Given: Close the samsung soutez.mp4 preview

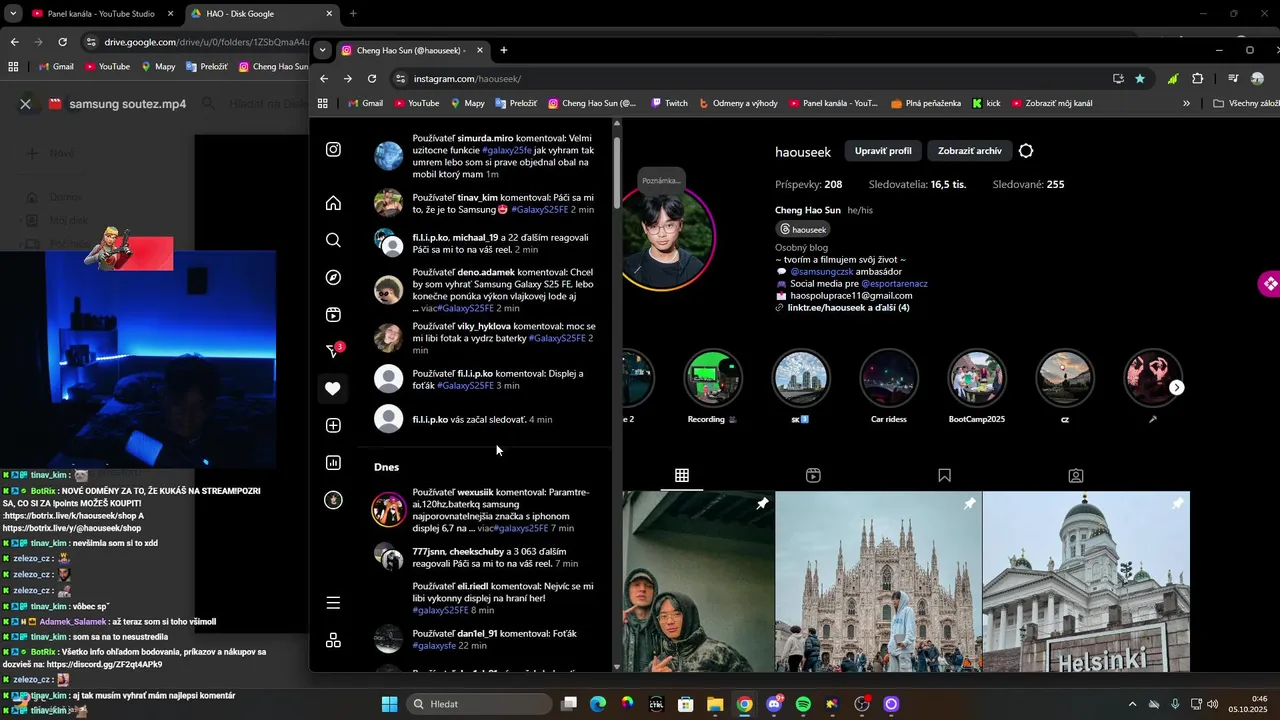Looking at the screenshot, I should (26, 103).
